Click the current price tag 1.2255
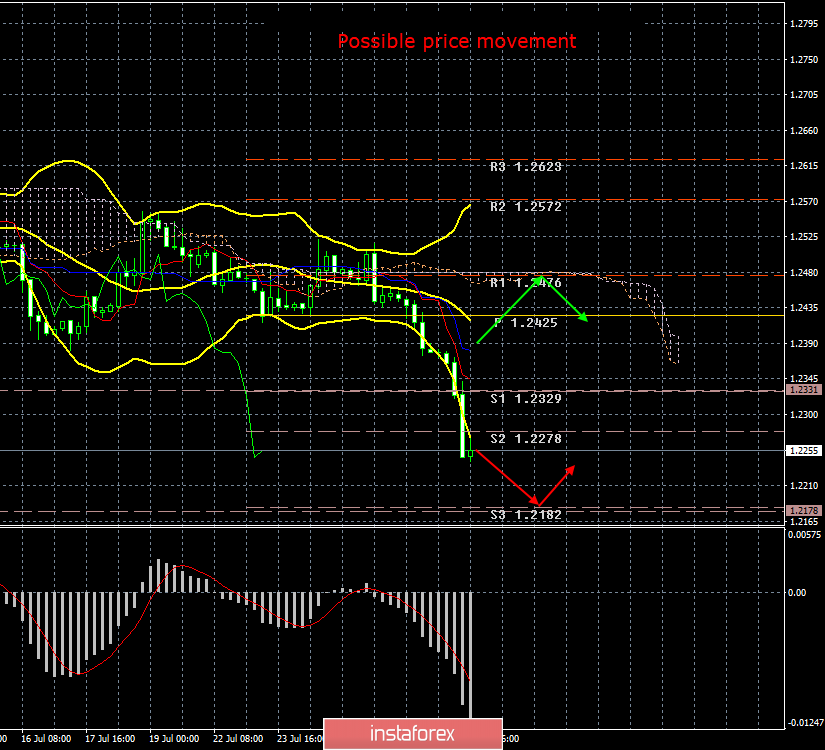Viewport: 825px width, 750px height. [803, 451]
